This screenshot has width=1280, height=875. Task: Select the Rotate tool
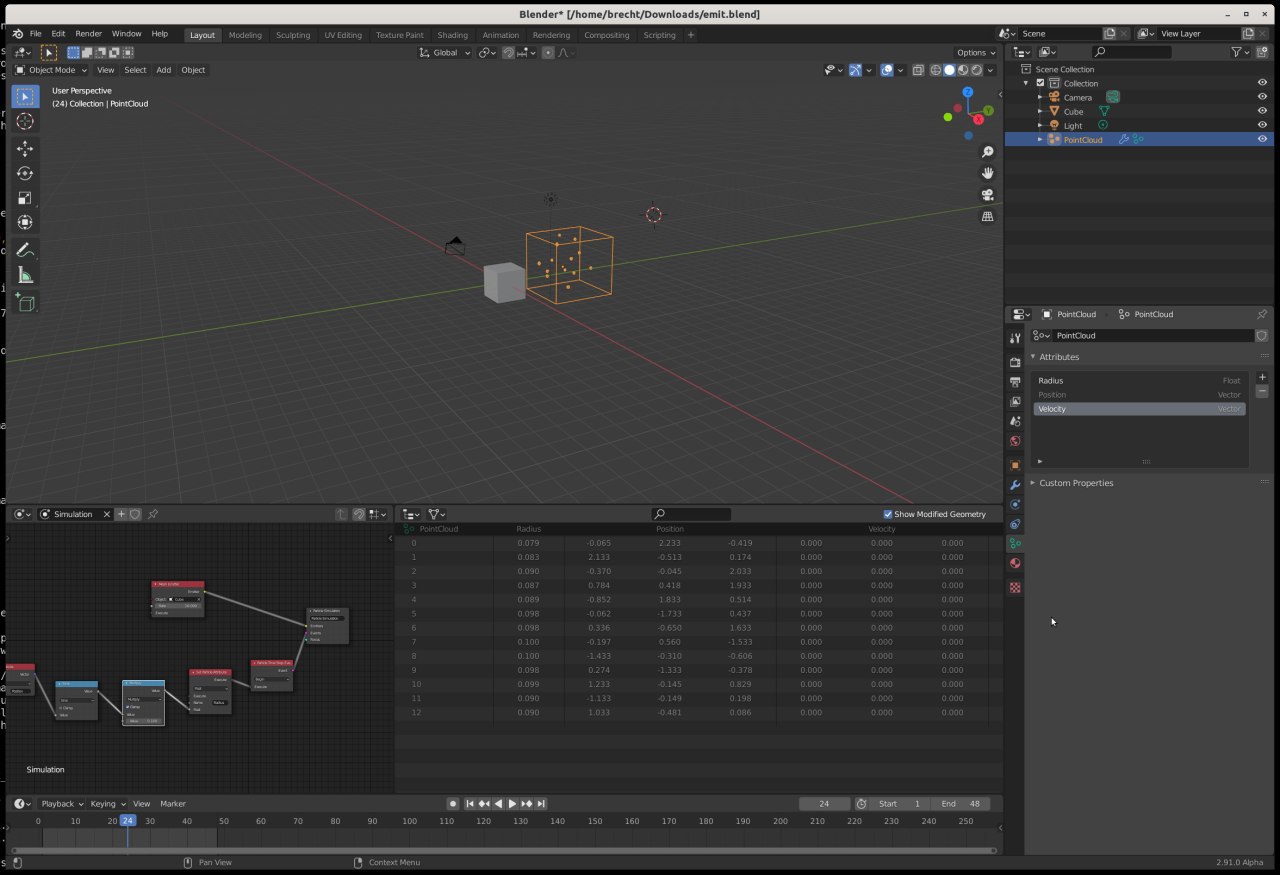point(25,173)
